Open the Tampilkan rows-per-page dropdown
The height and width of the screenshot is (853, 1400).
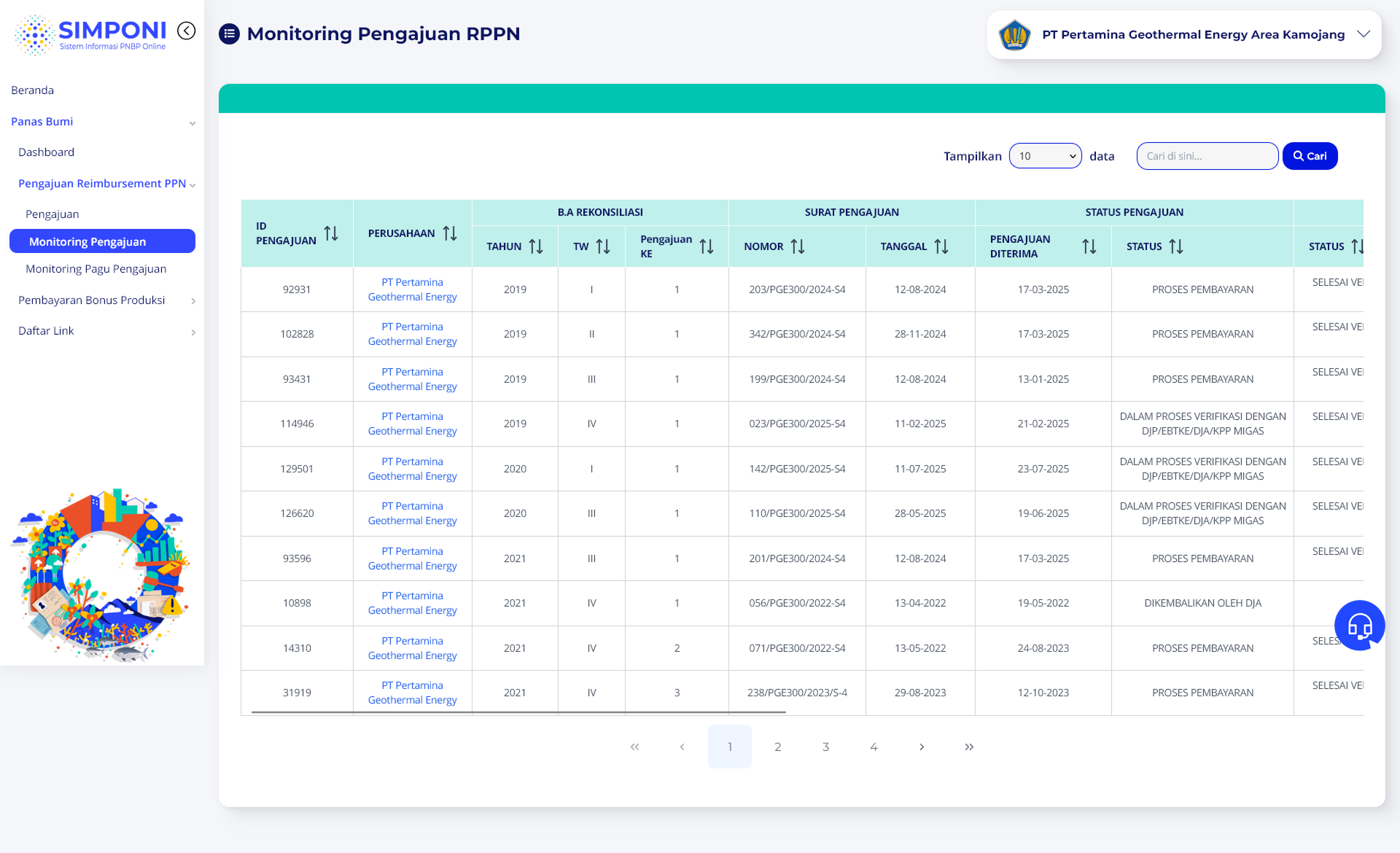tap(1045, 156)
